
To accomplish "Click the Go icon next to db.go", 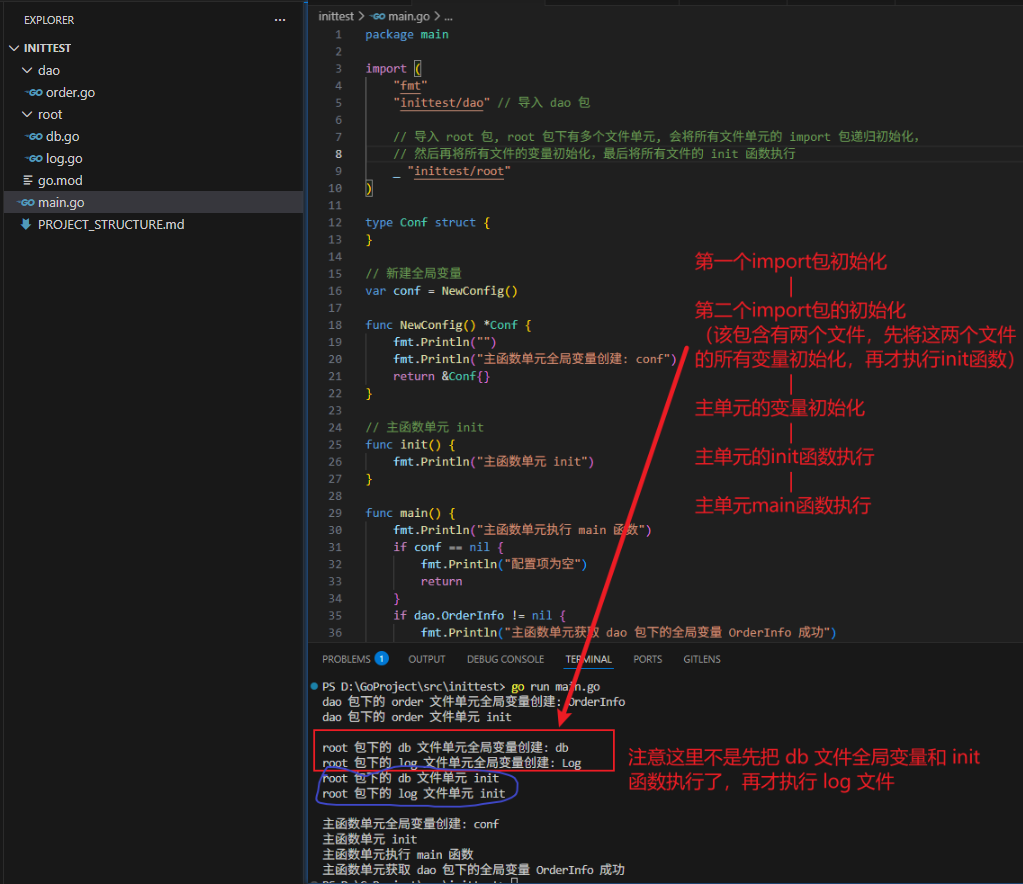I will tap(34, 136).
